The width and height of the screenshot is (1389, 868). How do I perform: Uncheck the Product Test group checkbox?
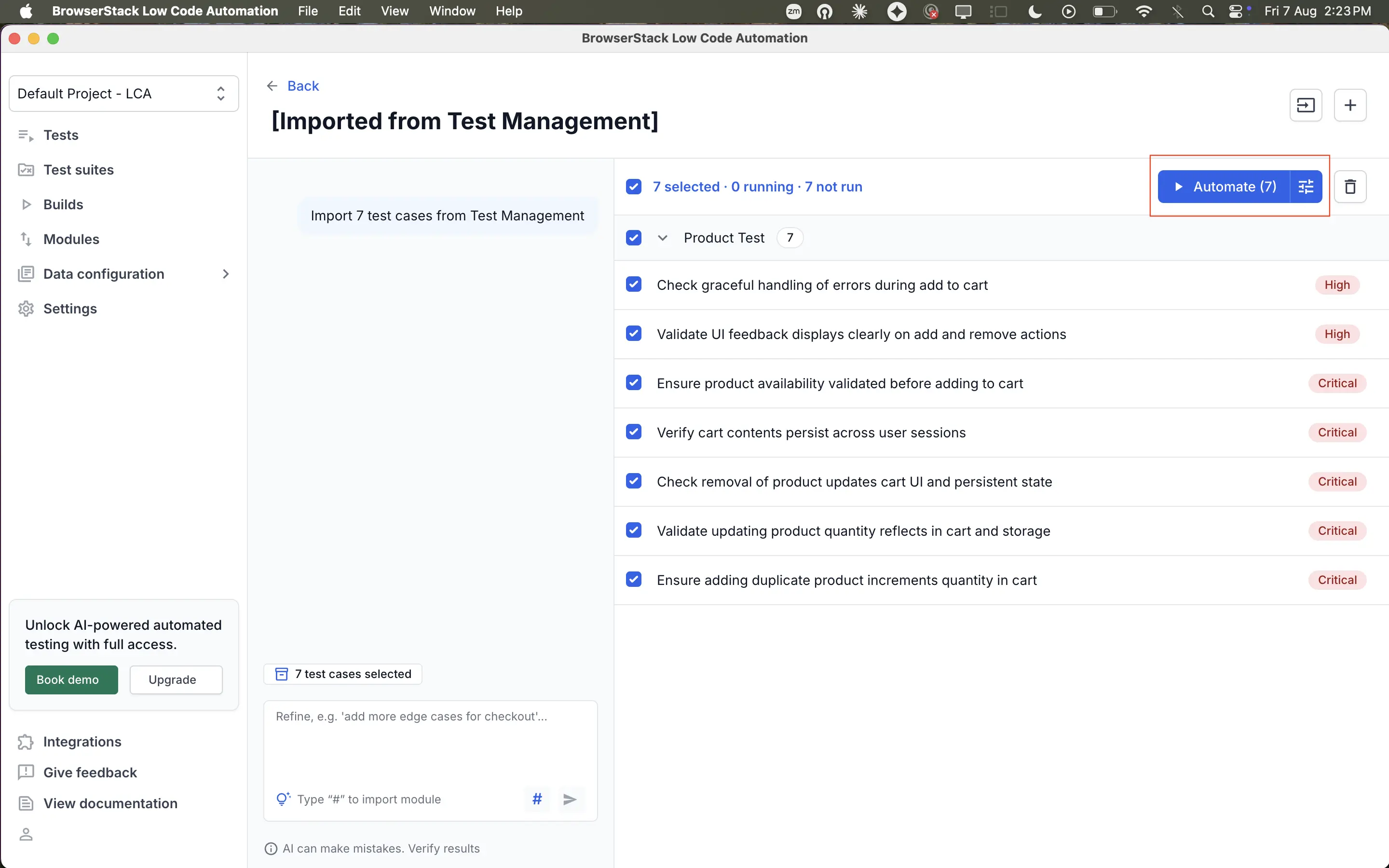[x=634, y=238]
